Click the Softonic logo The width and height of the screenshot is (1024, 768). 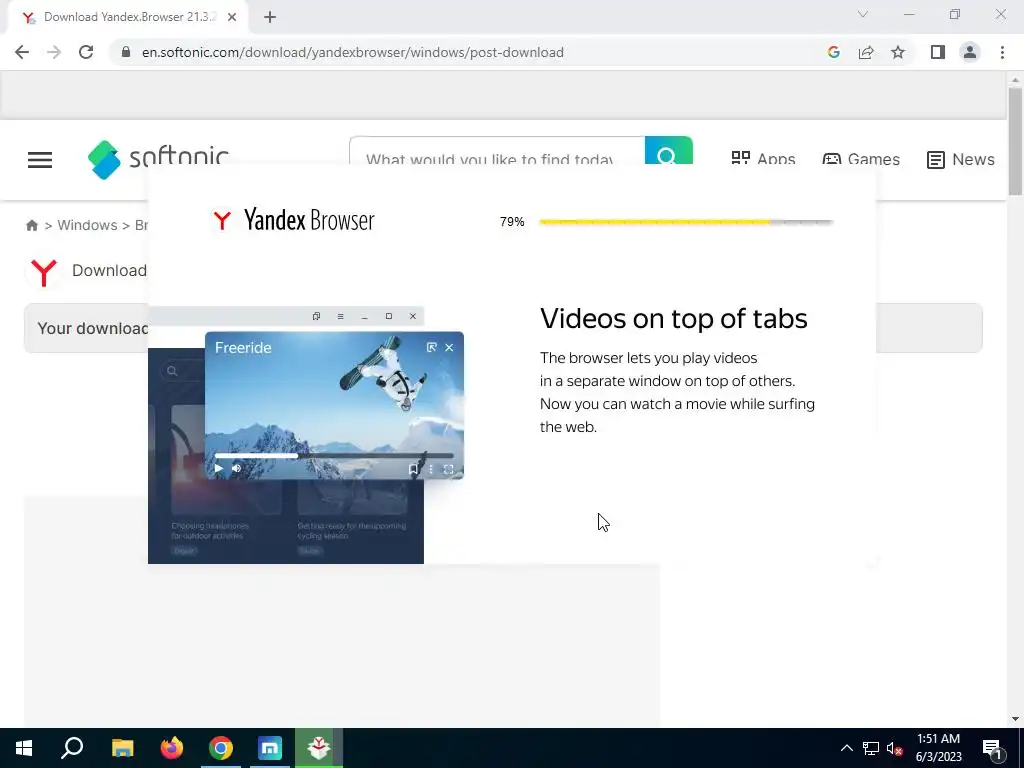pyautogui.click(x=158, y=159)
